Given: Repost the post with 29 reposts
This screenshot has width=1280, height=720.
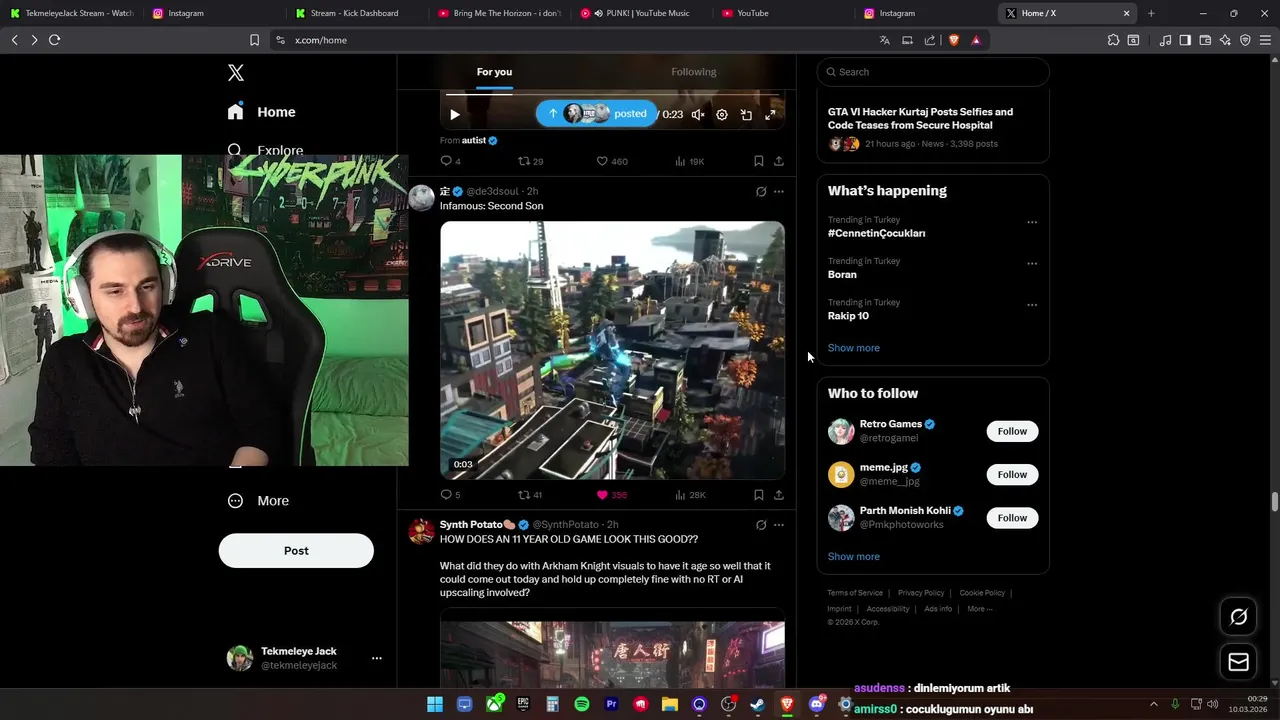Looking at the screenshot, I should (530, 161).
